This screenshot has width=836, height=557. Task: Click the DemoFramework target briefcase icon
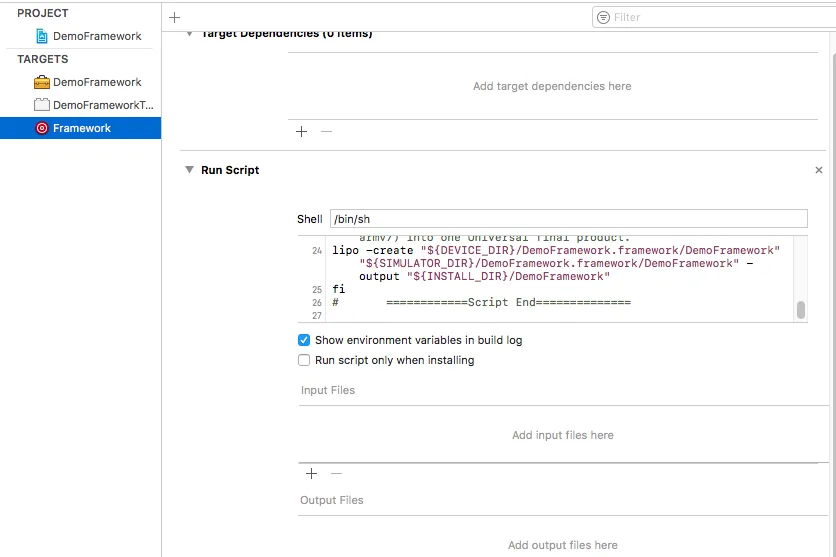[41, 82]
